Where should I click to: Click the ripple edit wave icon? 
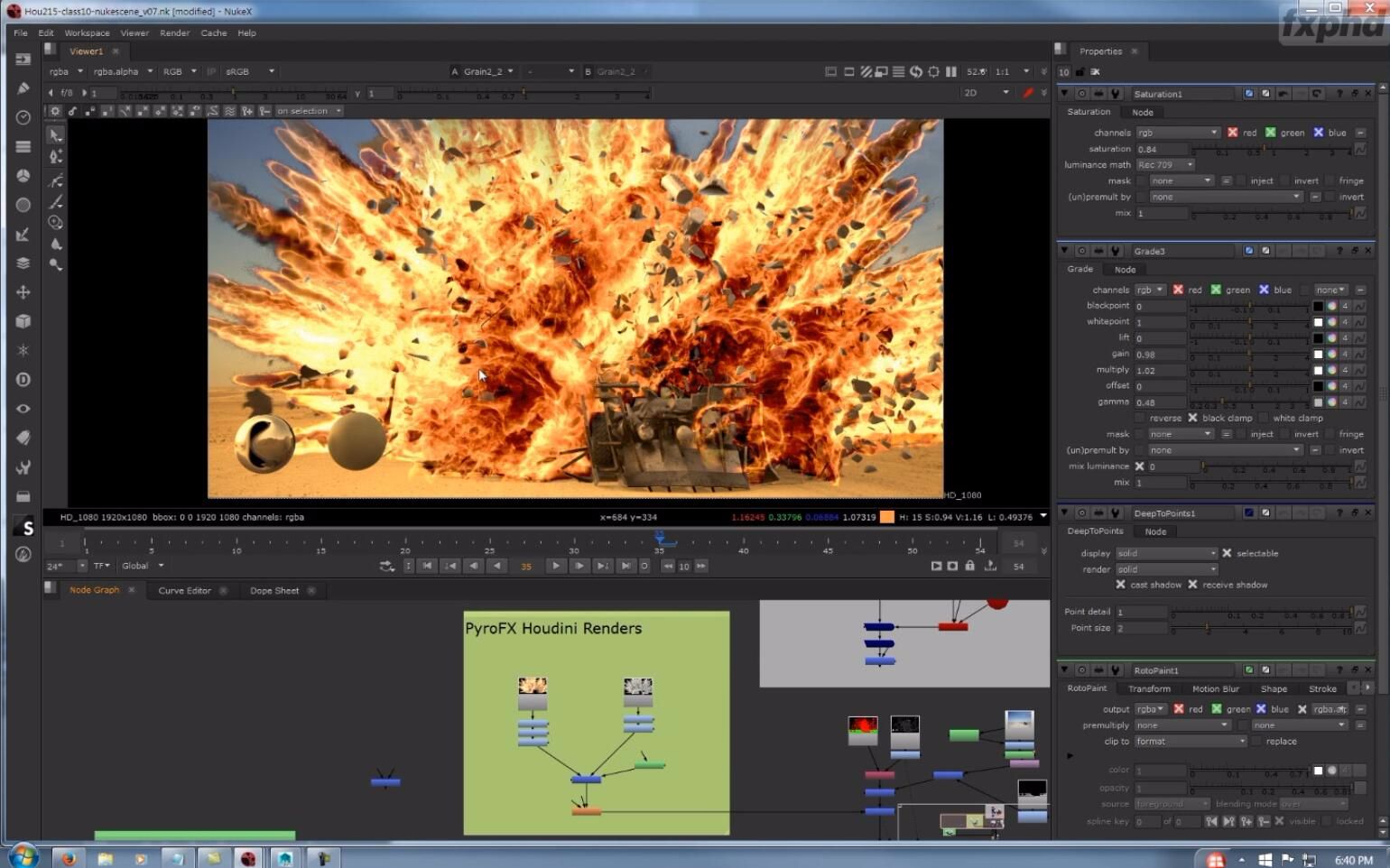[x=229, y=111]
